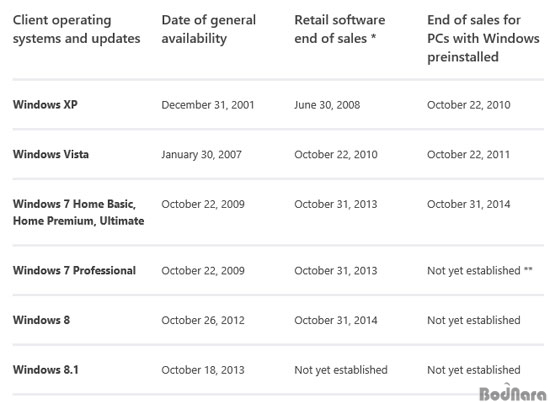
Task: Click 'End of sales for PCs' column header
Action: 483,38
